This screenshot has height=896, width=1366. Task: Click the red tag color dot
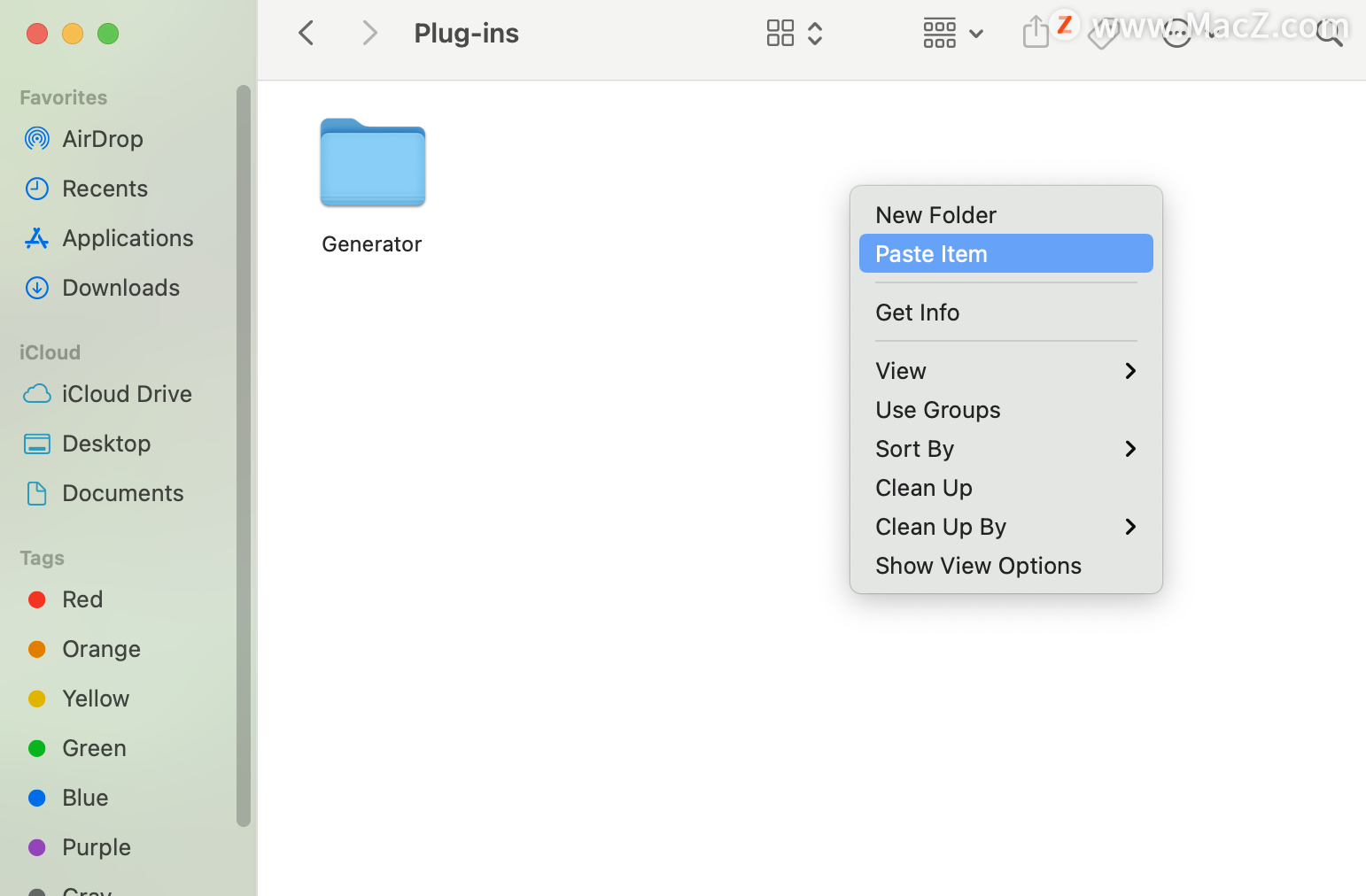pyautogui.click(x=37, y=599)
